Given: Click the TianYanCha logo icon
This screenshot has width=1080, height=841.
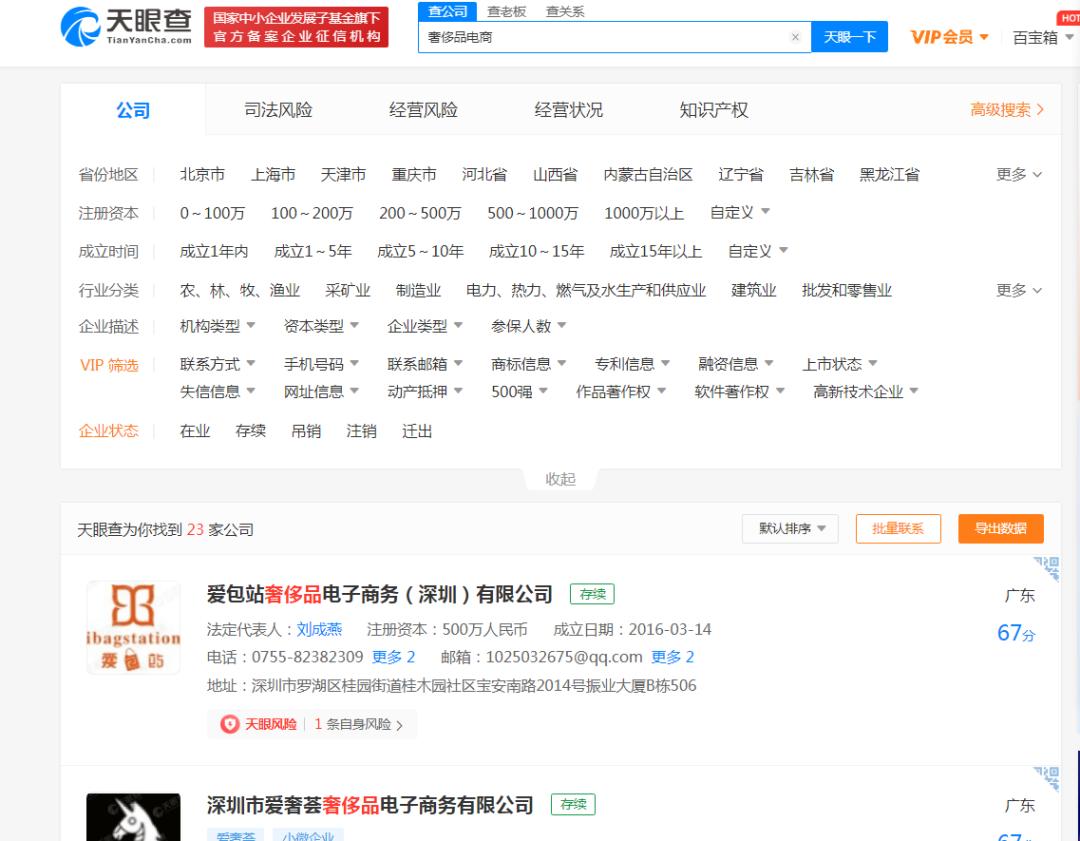Looking at the screenshot, I should (80, 27).
